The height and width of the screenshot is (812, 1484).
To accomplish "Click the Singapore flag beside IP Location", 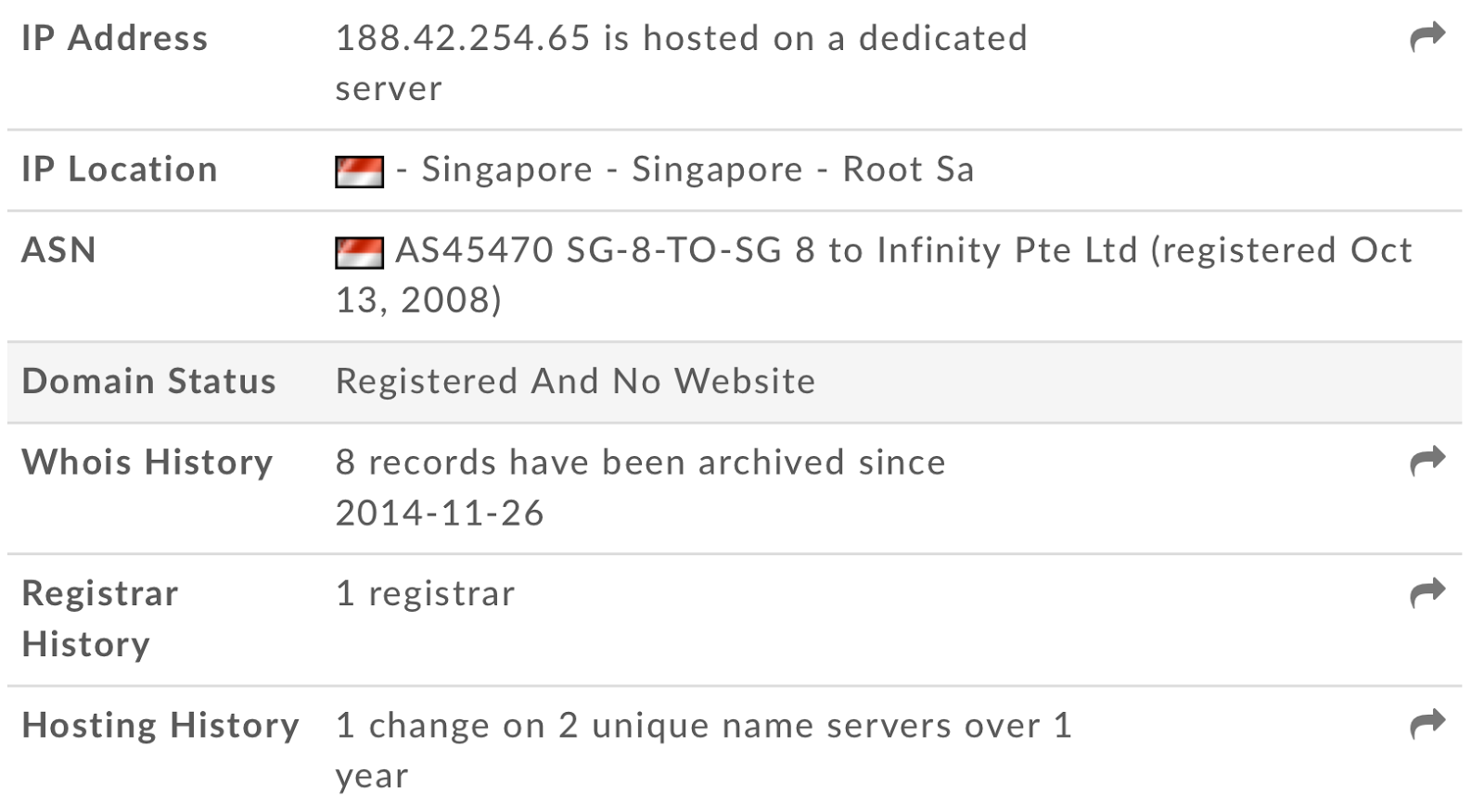I will pyautogui.click(x=359, y=171).
